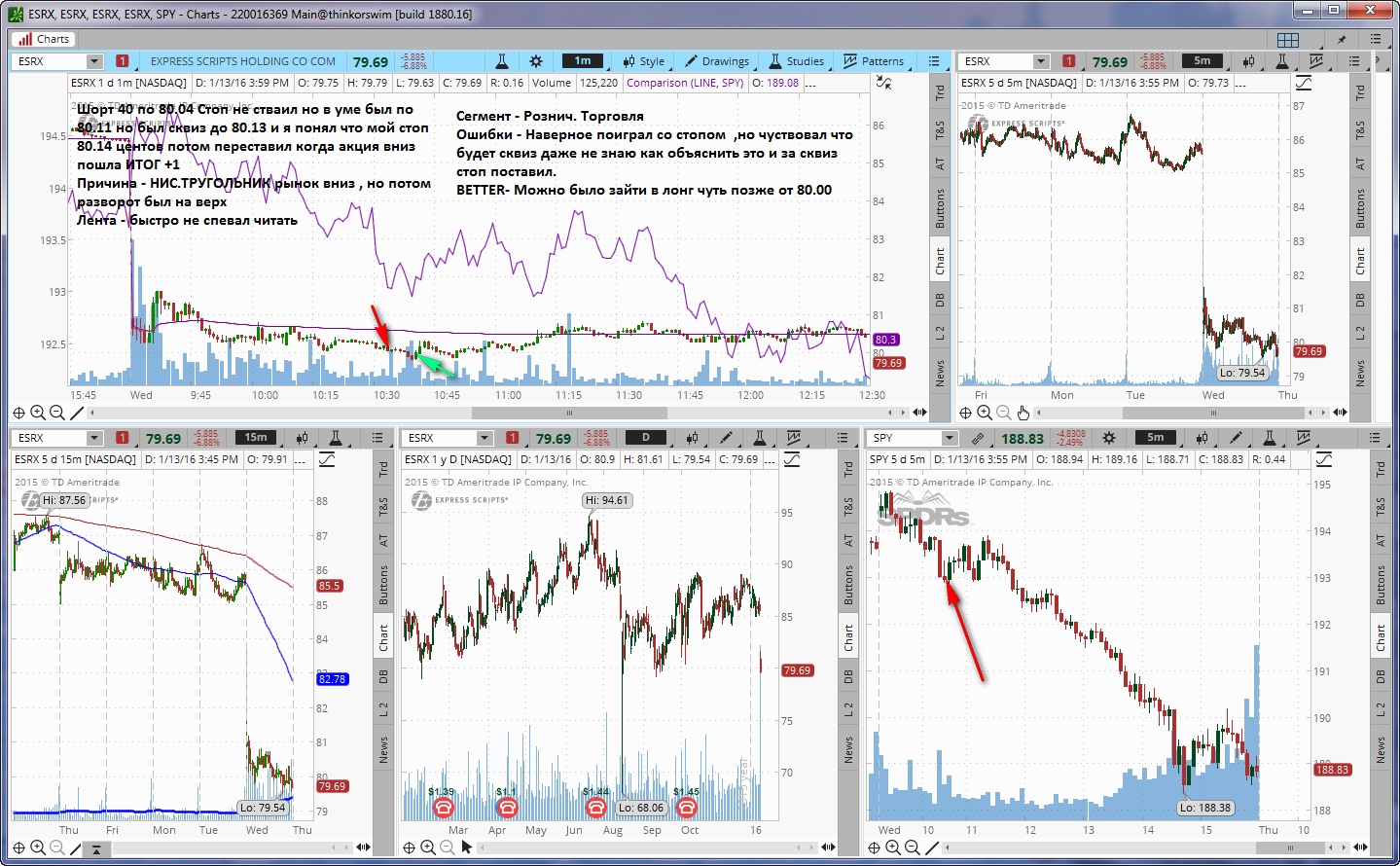The image size is (1400, 866).
Task: Toggle Buttons side tab of main chart
Action: (x=940, y=207)
